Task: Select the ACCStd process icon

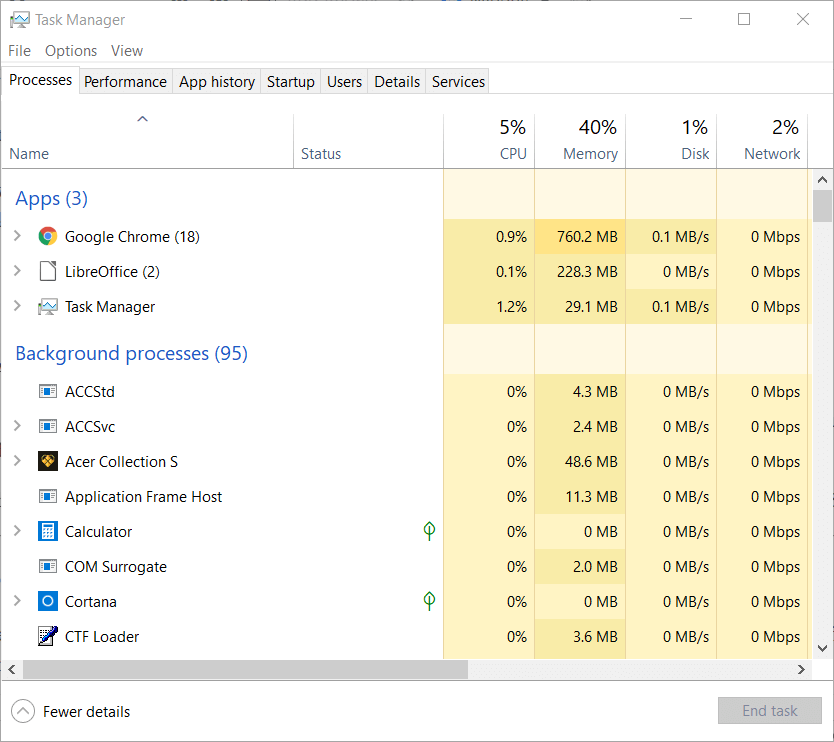Action: [47, 391]
